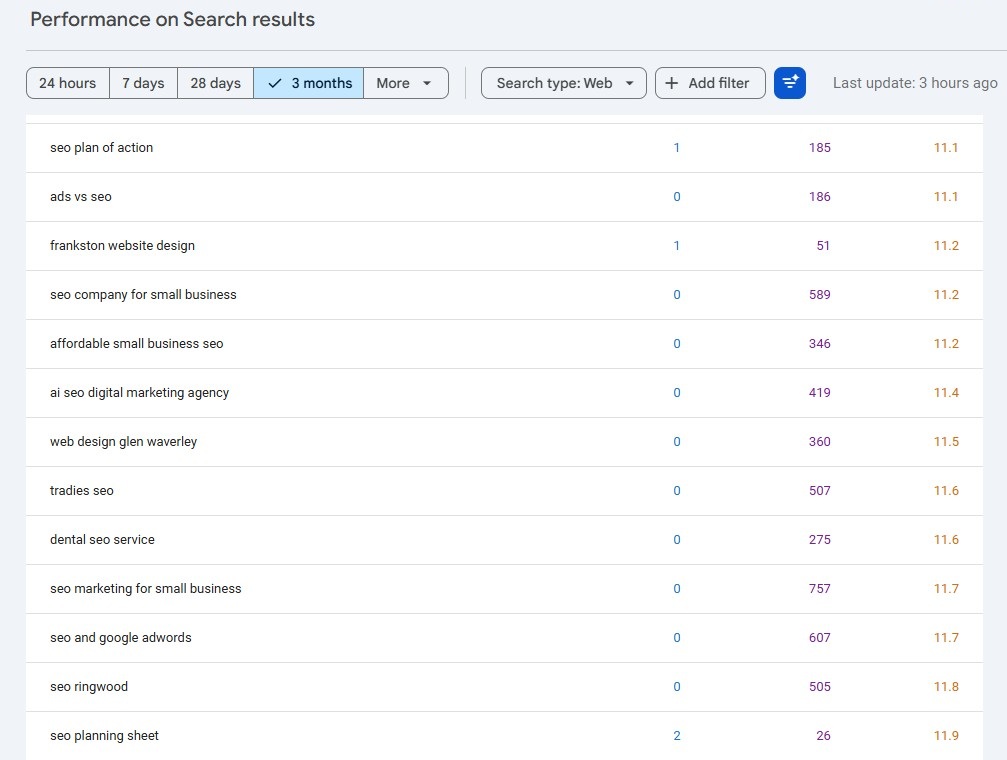The height and width of the screenshot is (760, 1007).
Task: Click clicks value 1 for seo plan of action
Action: [677, 148]
